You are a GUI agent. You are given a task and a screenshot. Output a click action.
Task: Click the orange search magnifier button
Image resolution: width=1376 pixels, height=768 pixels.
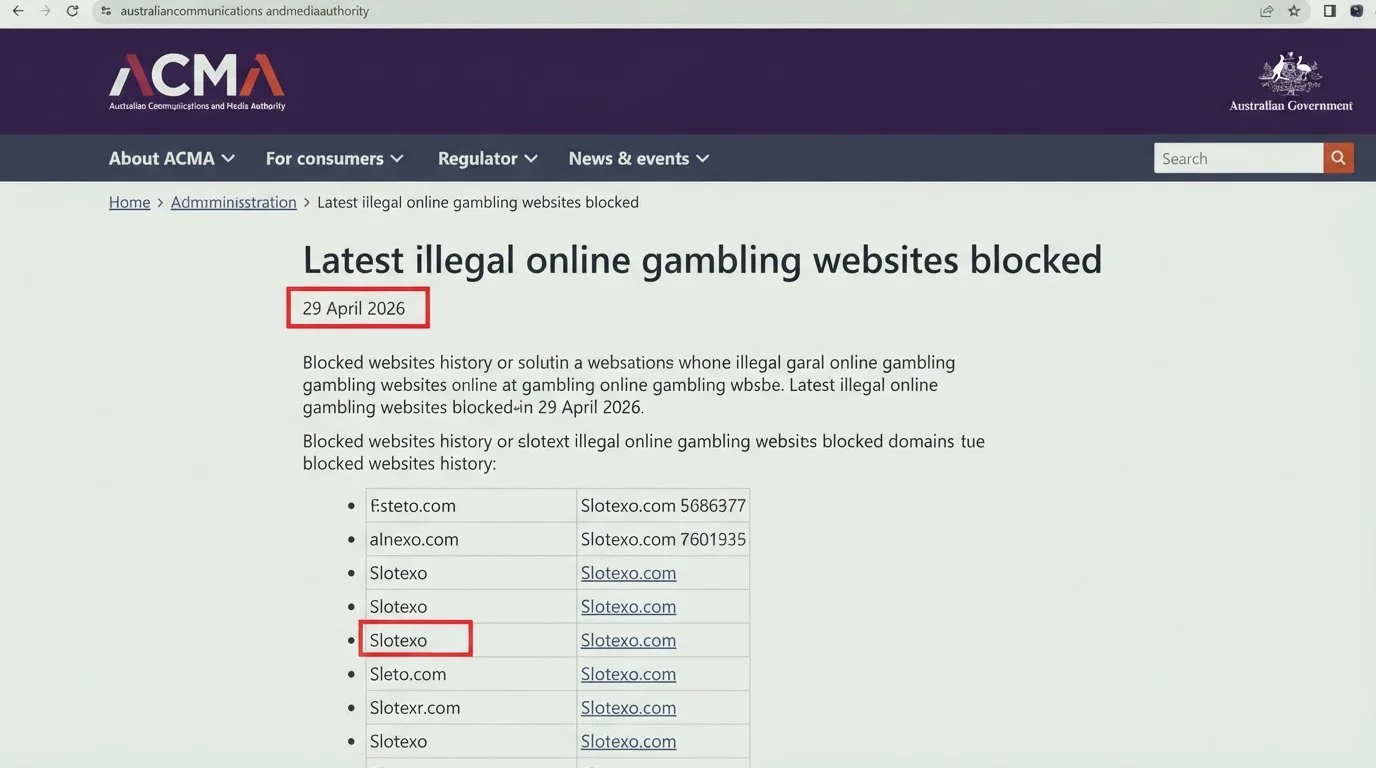tap(1339, 158)
